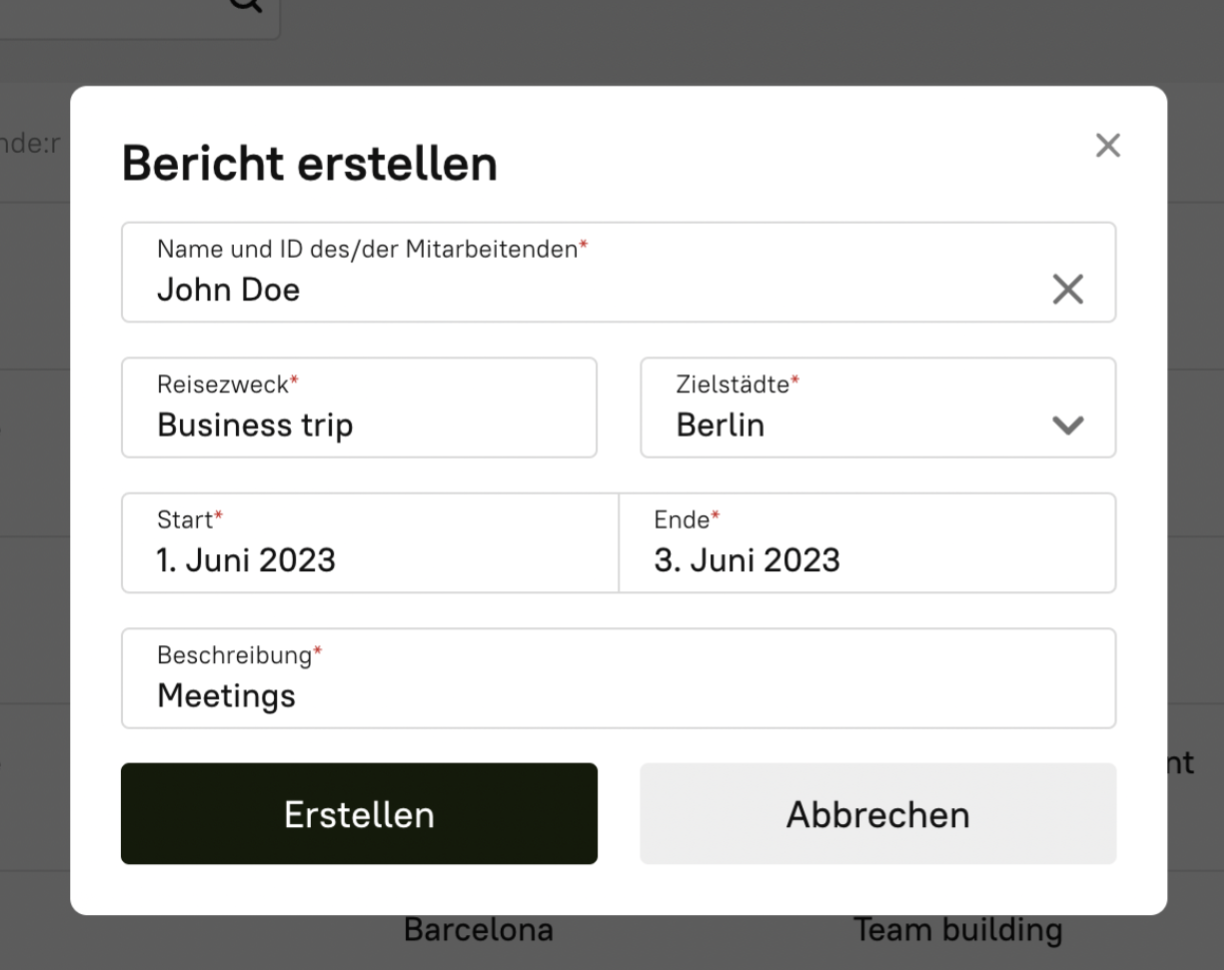Close the Bericht erstellen dialog
This screenshot has height=970, width=1224.
point(1107,146)
